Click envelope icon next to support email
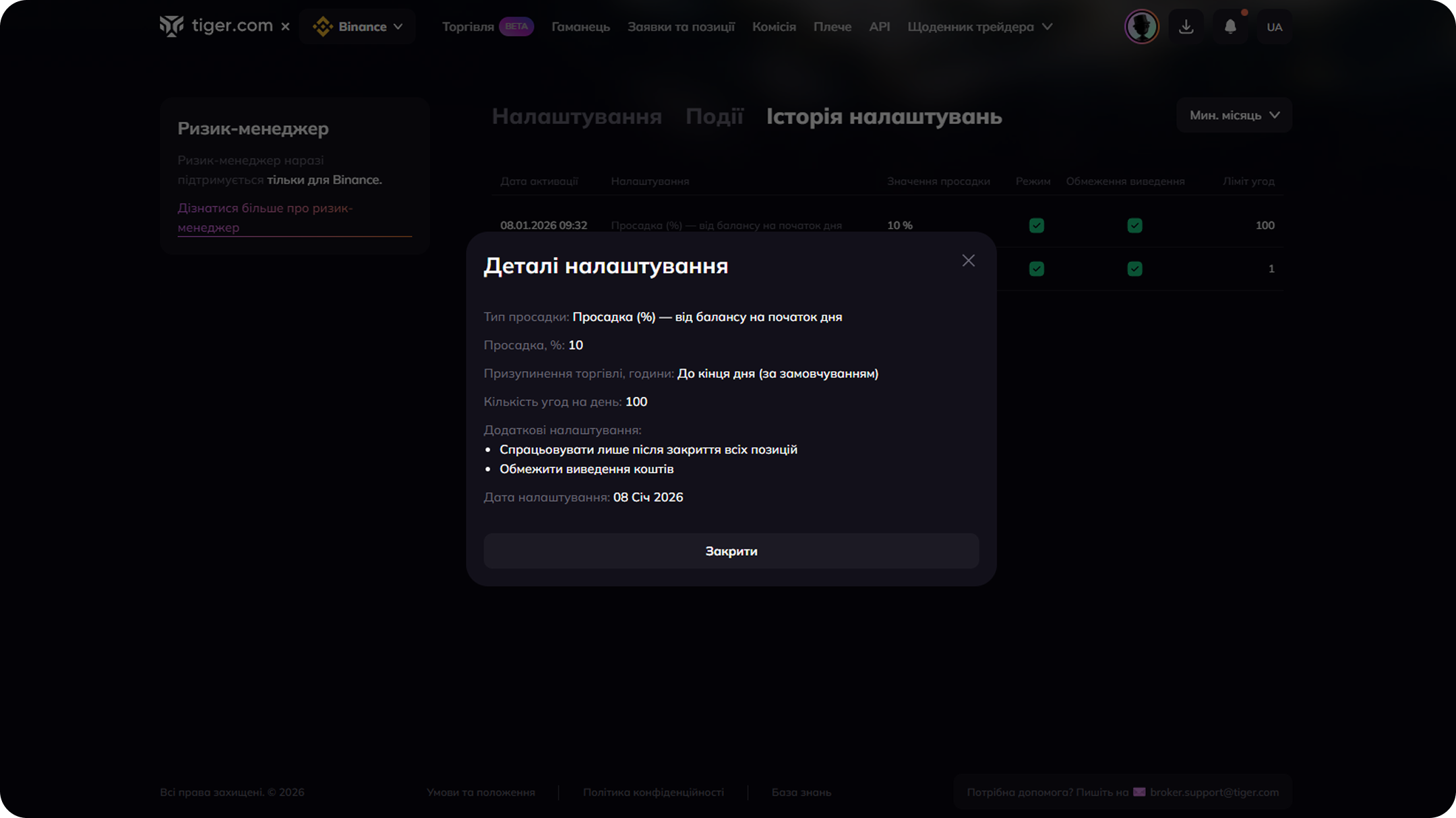Image resolution: width=1456 pixels, height=818 pixels. click(1139, 792)
